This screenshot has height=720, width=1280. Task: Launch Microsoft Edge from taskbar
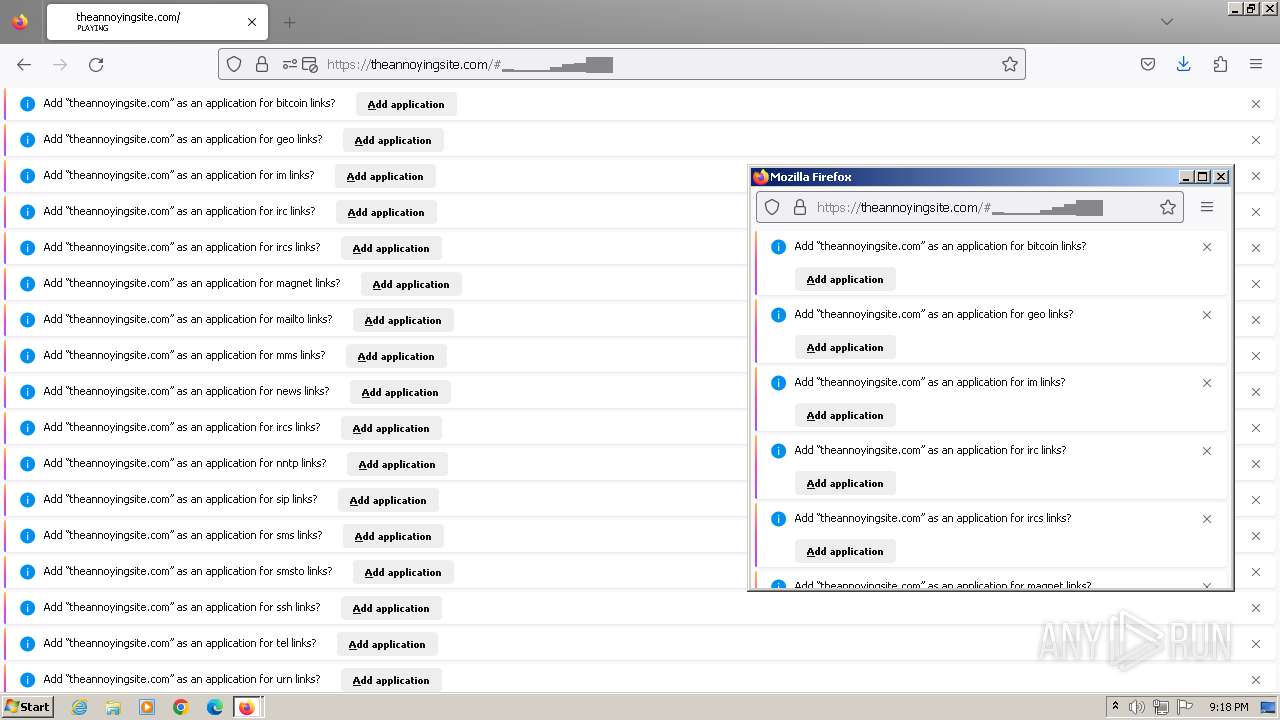pos(214,707)
